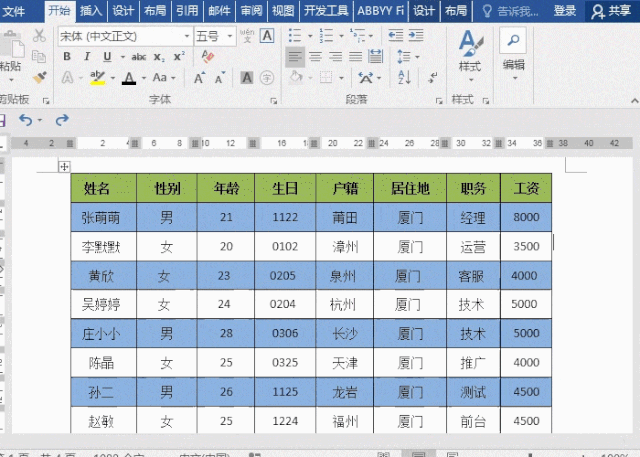The width and height of the screenshot is (640, 457).
Task: Toggle Italic formatting
Action: (x=87, y=56)
